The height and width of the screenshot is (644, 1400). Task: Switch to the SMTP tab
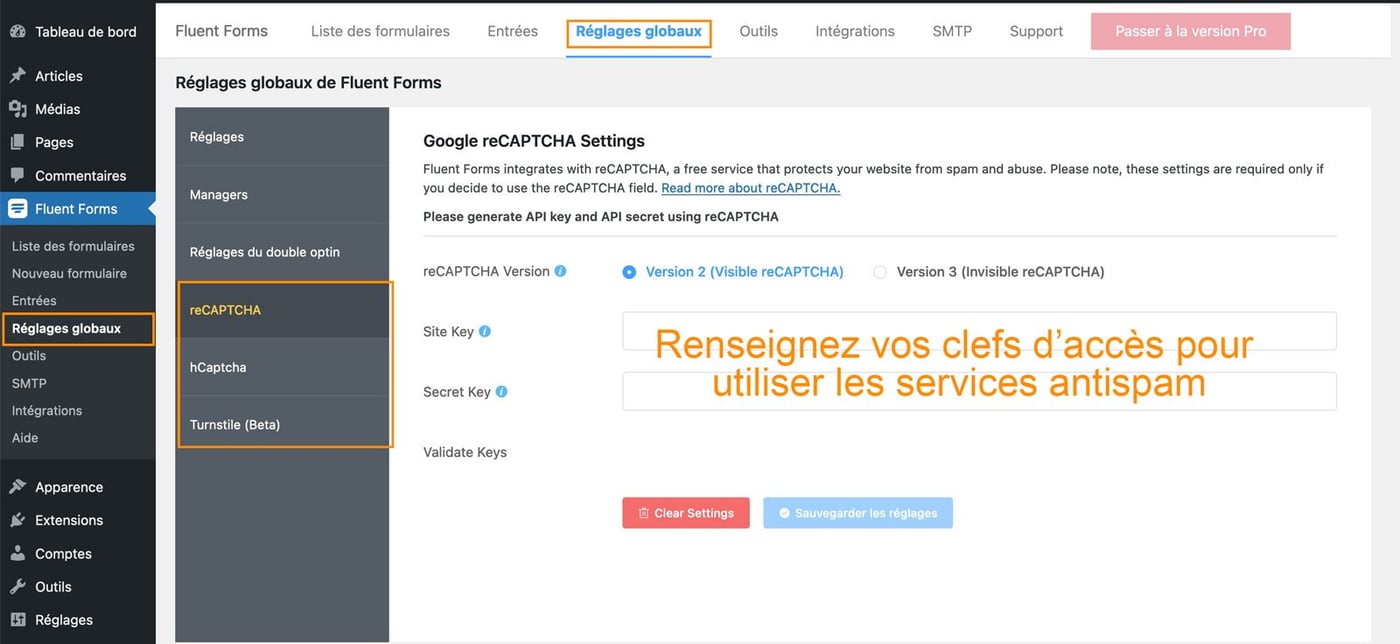coord(951,31)
